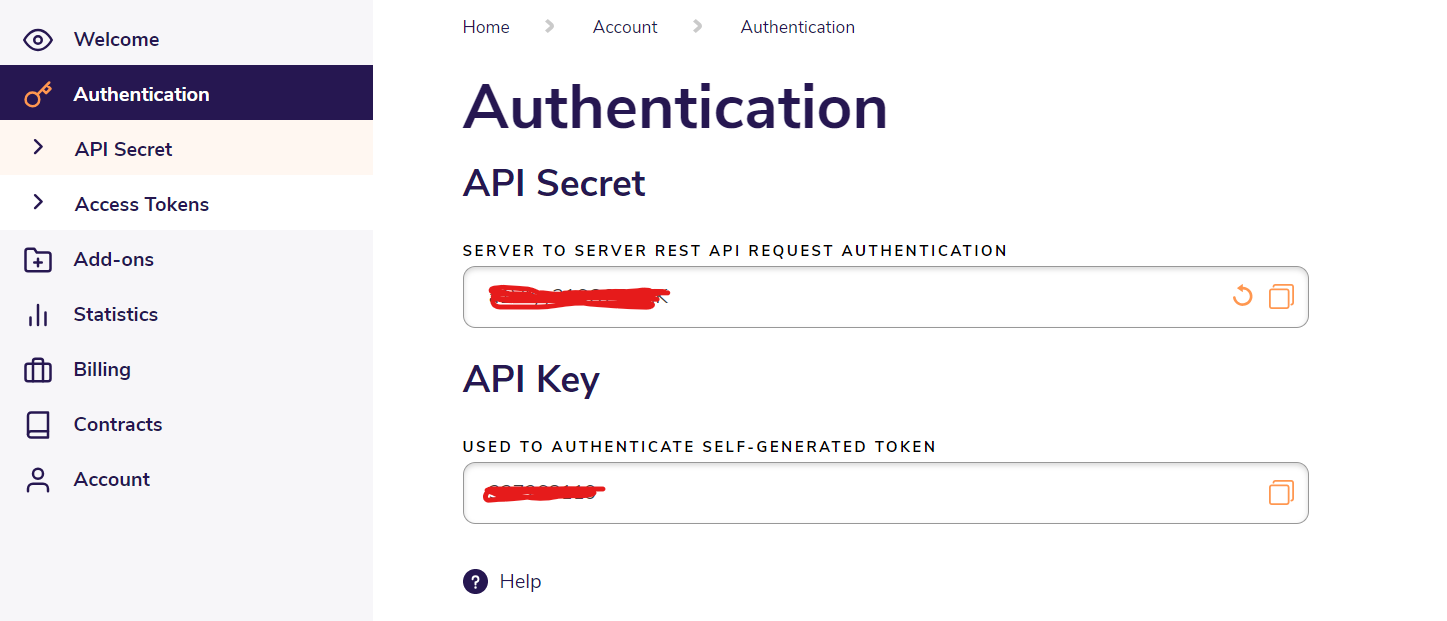This screenshot has height=621, width=1447.
Task: Click the Contracts book icon
Action: click(38, 425)
